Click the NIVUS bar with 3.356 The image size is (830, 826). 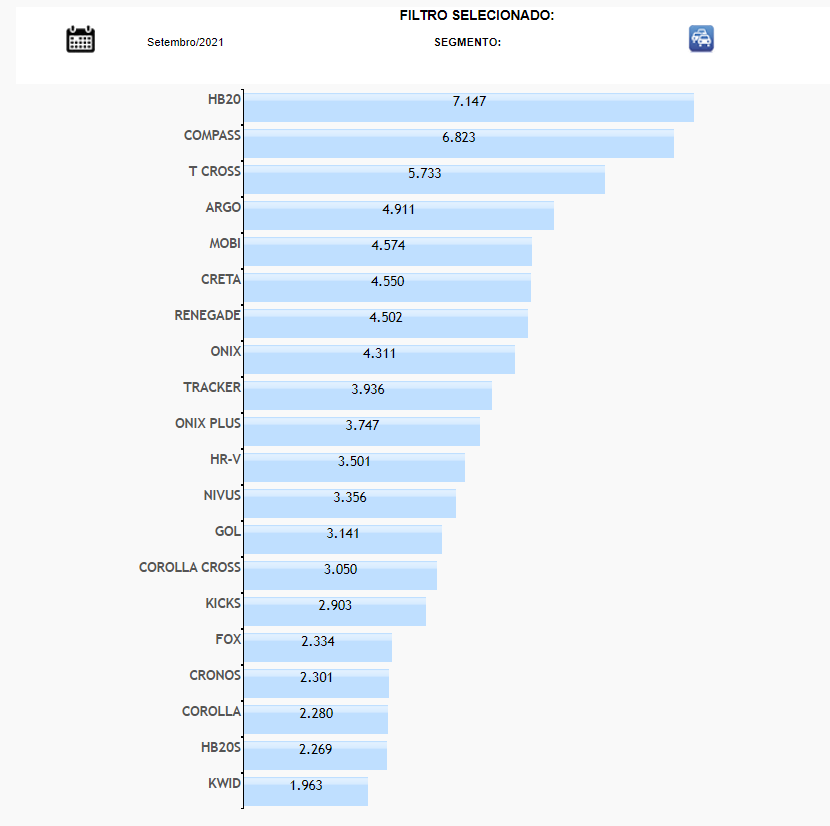349,503
